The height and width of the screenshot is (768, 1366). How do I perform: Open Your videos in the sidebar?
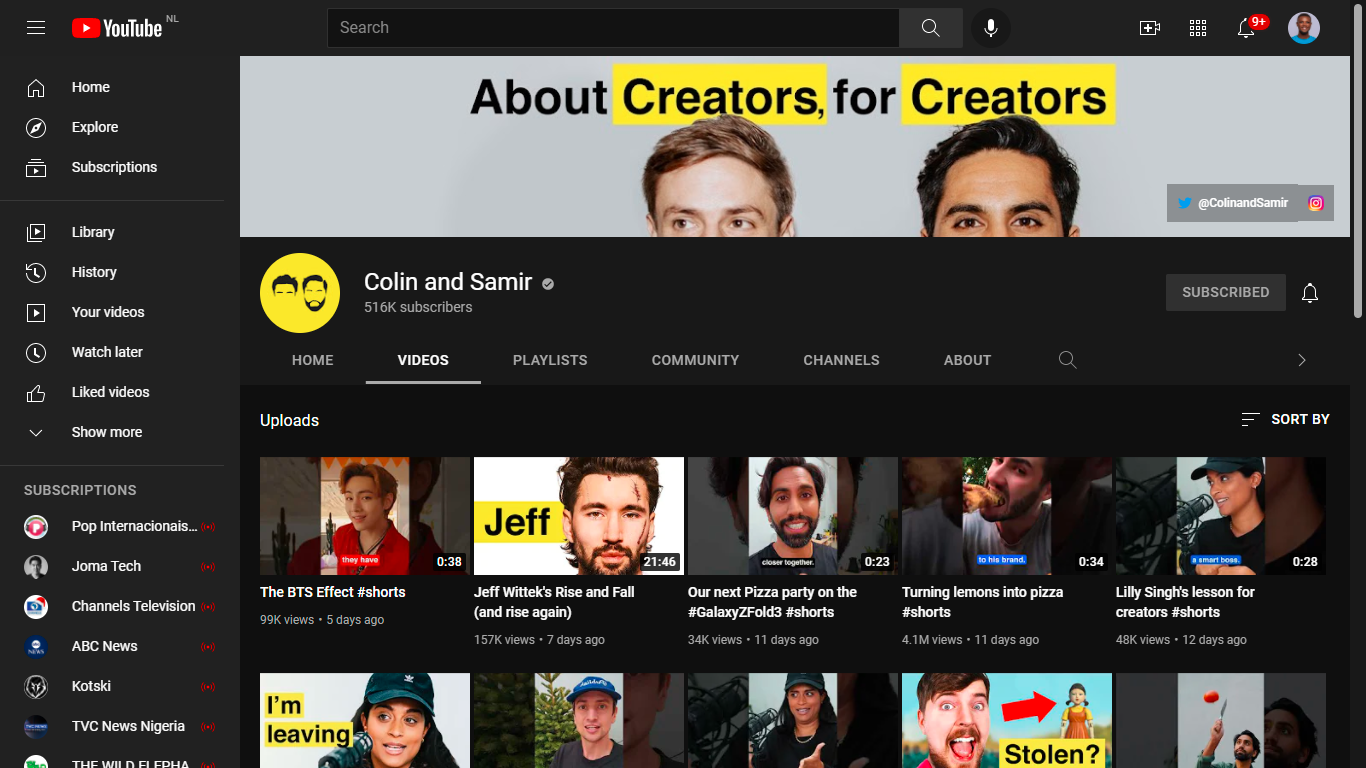point(112,312)
